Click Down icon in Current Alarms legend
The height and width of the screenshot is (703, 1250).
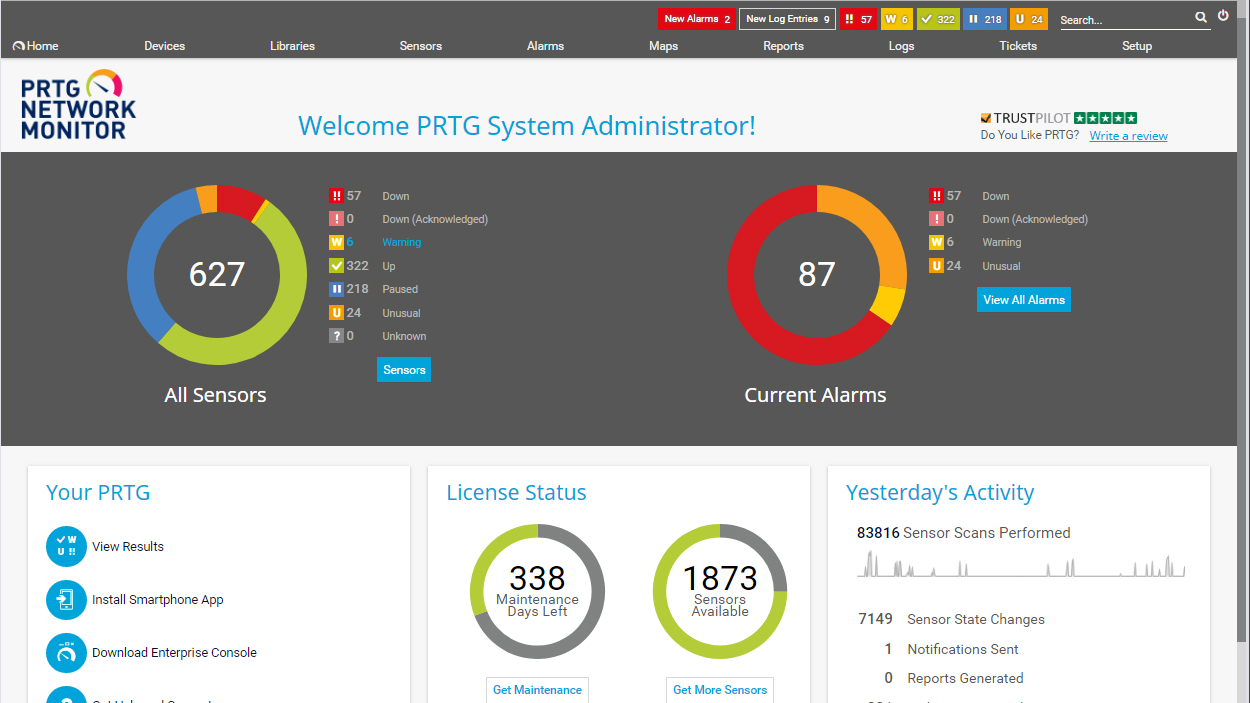pyautogui.click(x=937, y=196)
